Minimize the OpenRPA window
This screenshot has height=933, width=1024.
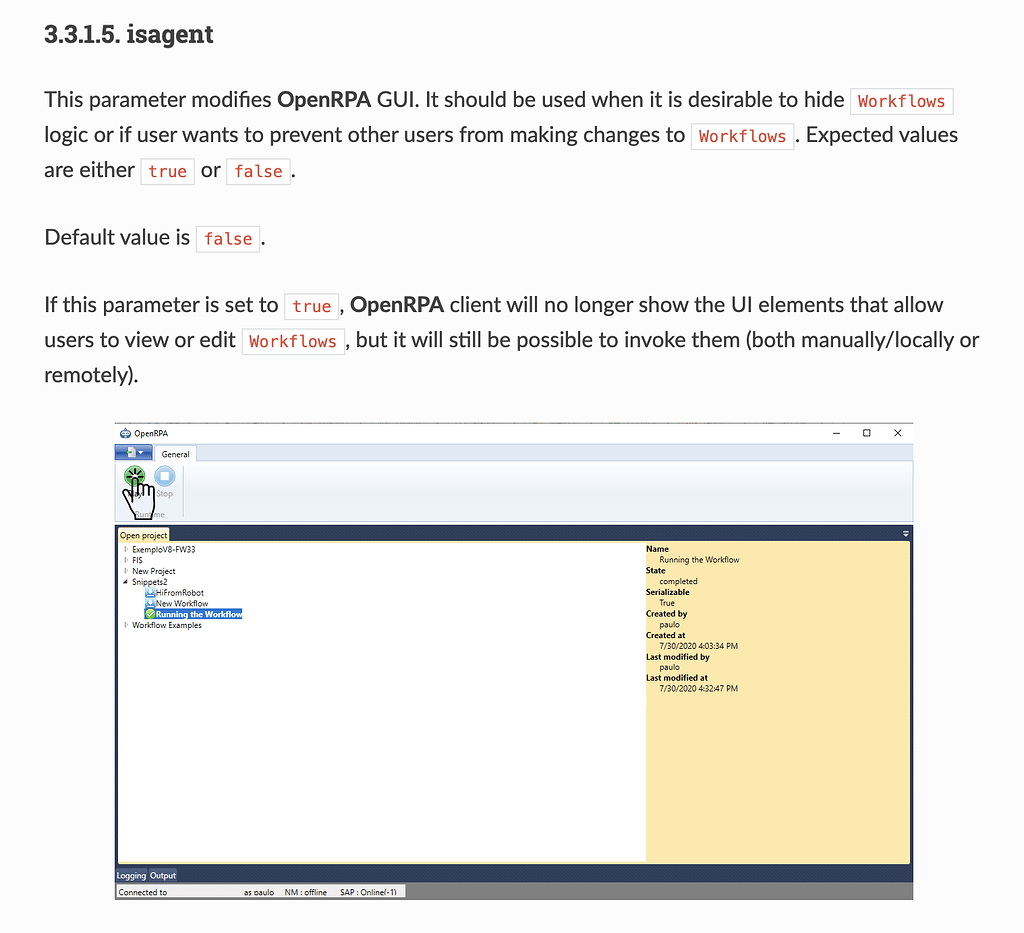[837, 433]
